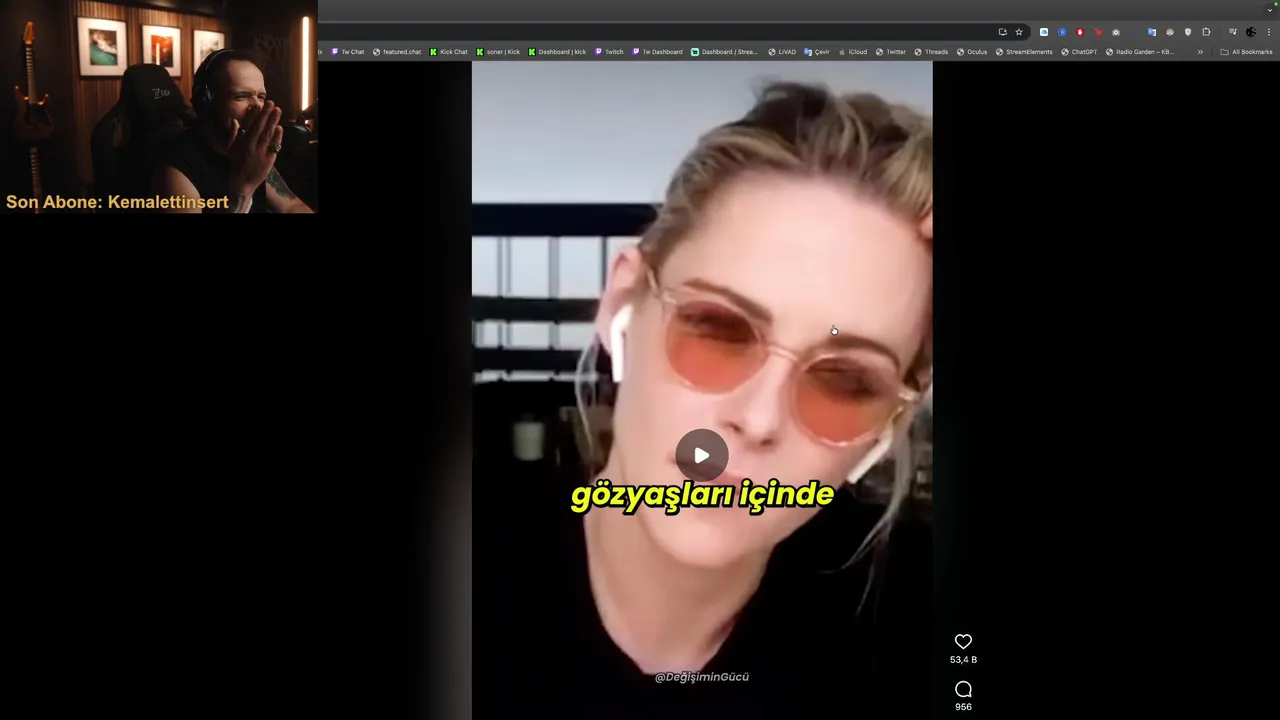Open Twitter bookmark
Viewport: 1280px width, 720px height.
[x=890, y=52]
